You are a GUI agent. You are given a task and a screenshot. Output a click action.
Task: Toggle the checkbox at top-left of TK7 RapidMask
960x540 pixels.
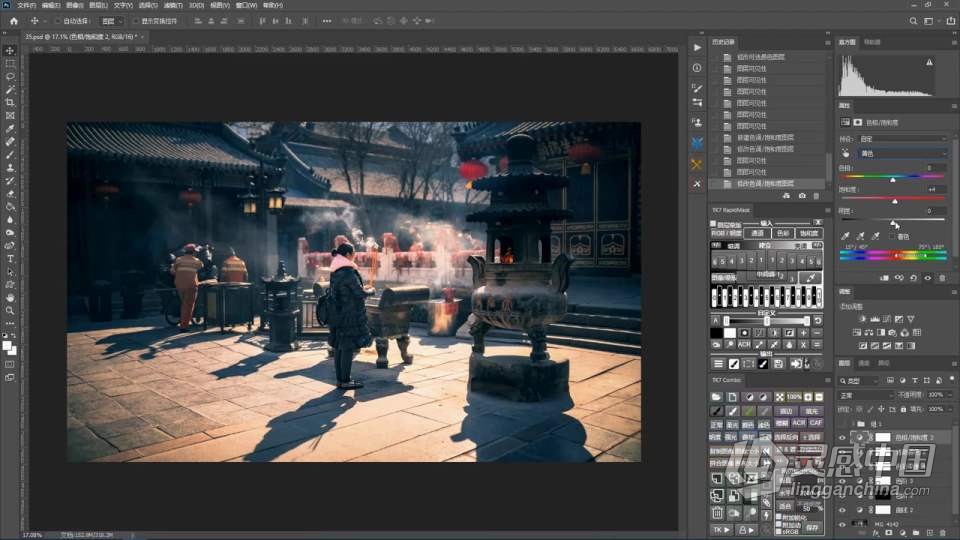(x=713, y=224)
